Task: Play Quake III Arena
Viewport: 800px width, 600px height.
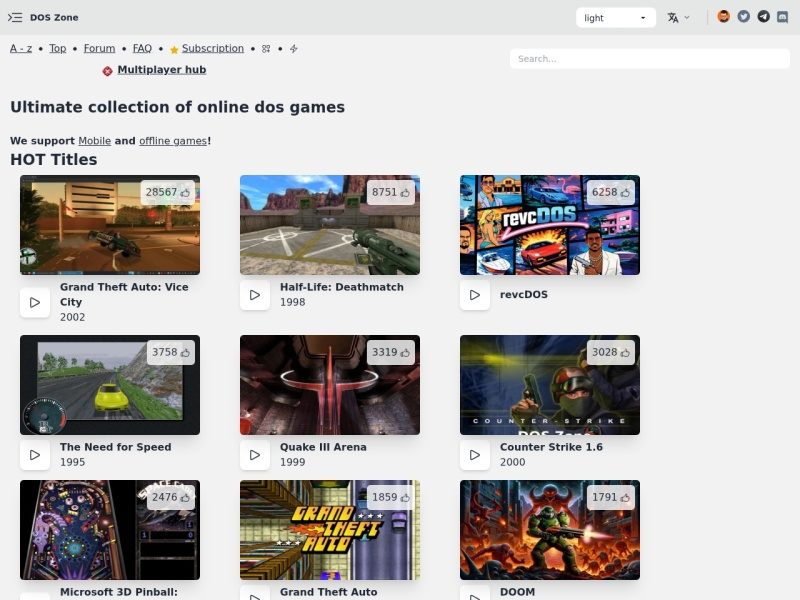Action: [x=255, y=455]
